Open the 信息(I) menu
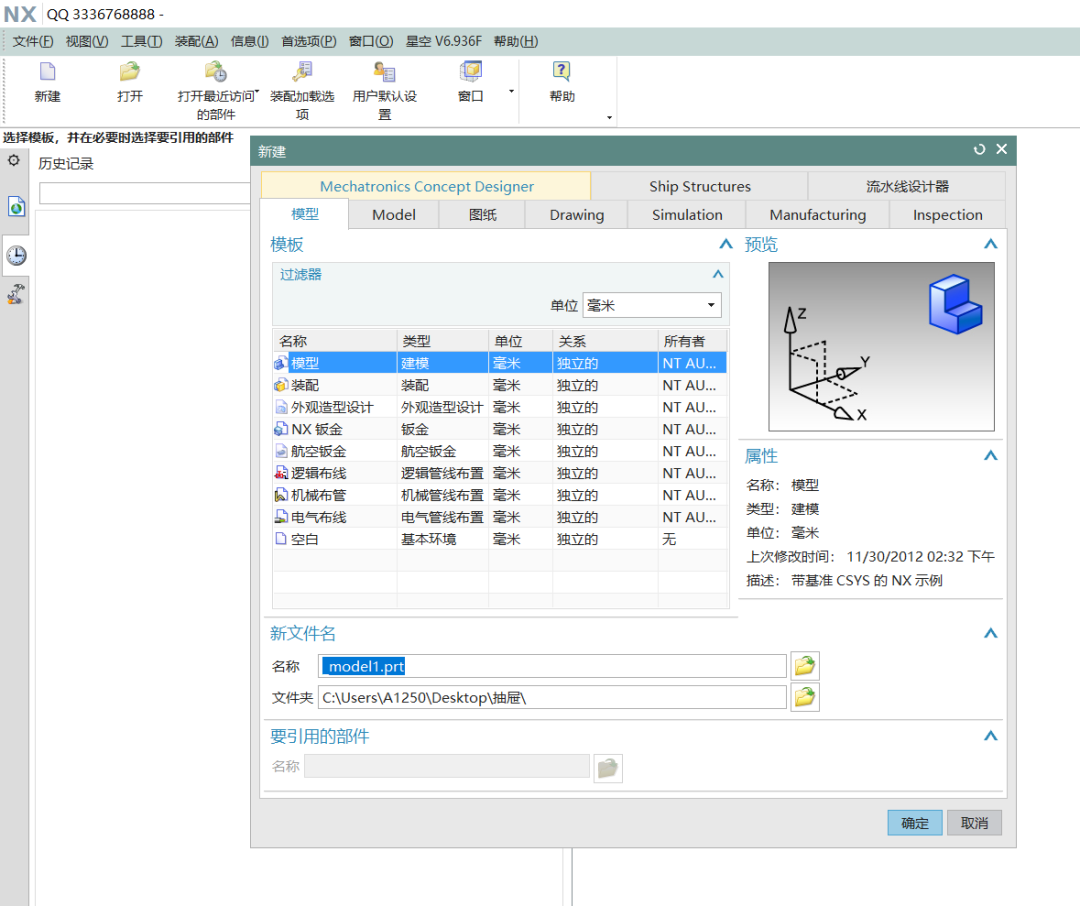Screen dimensions: 1080x906 tap(249, 41)
